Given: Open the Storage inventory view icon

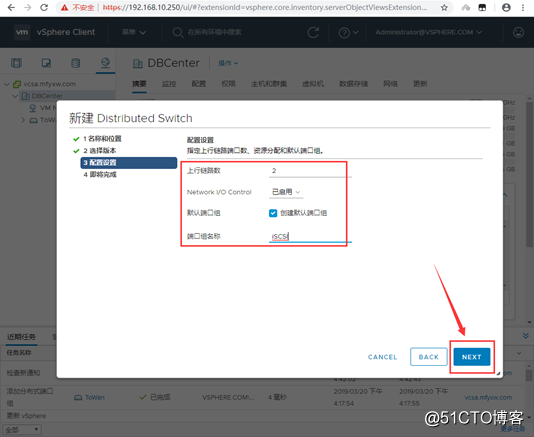Looking at the screenshot, I should [76, 63].
